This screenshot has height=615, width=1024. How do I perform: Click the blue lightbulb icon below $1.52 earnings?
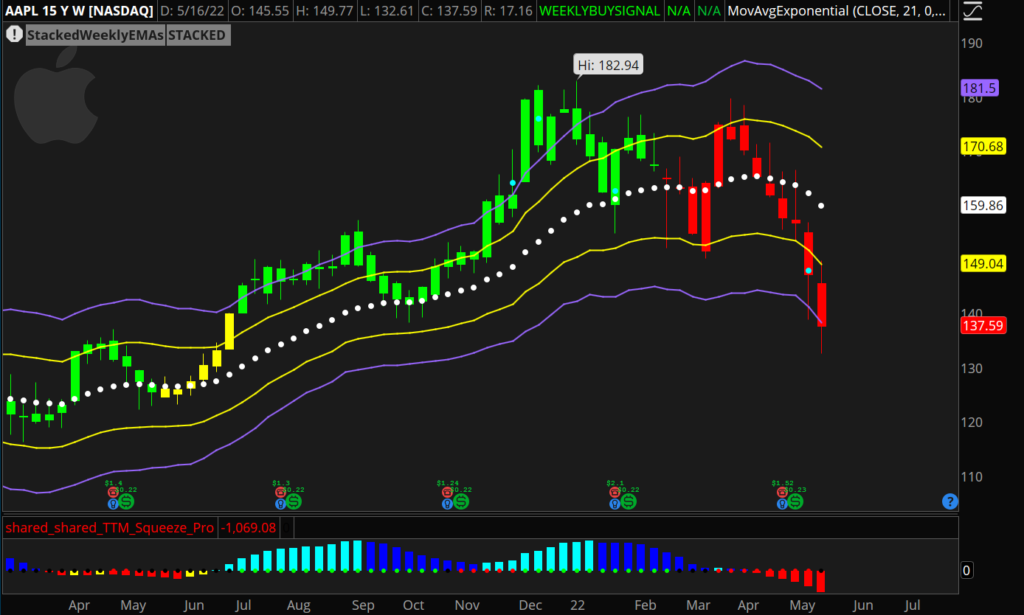pos(782,503)
